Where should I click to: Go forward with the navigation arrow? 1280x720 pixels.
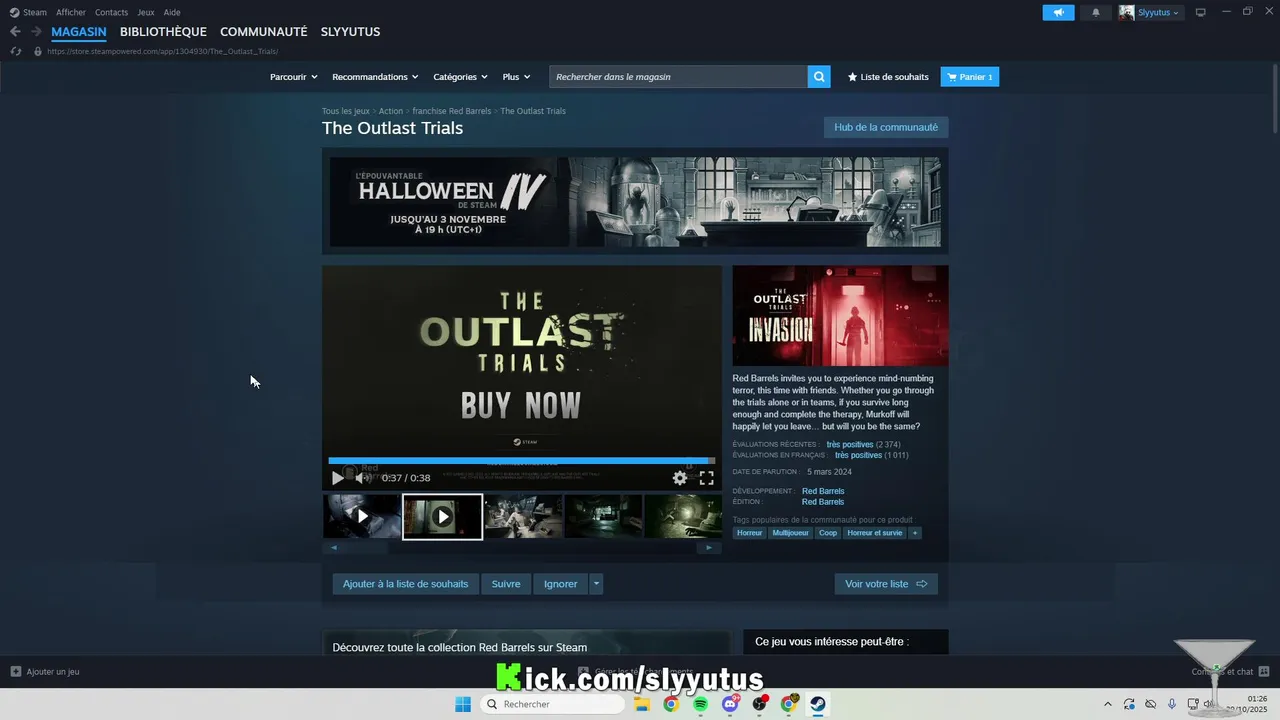[36, 32]
